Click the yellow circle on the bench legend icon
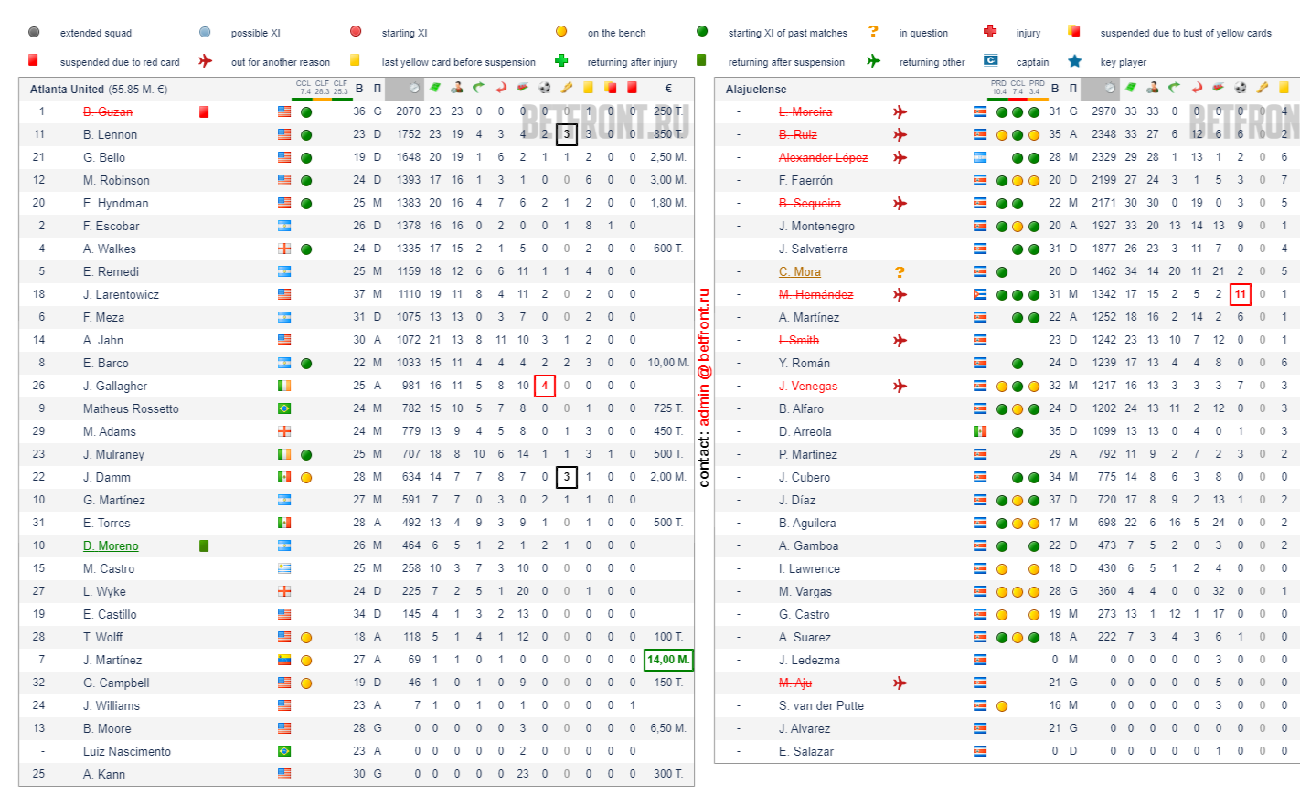The width and height of the screenshot is (1300, 805). pos(562,32)
